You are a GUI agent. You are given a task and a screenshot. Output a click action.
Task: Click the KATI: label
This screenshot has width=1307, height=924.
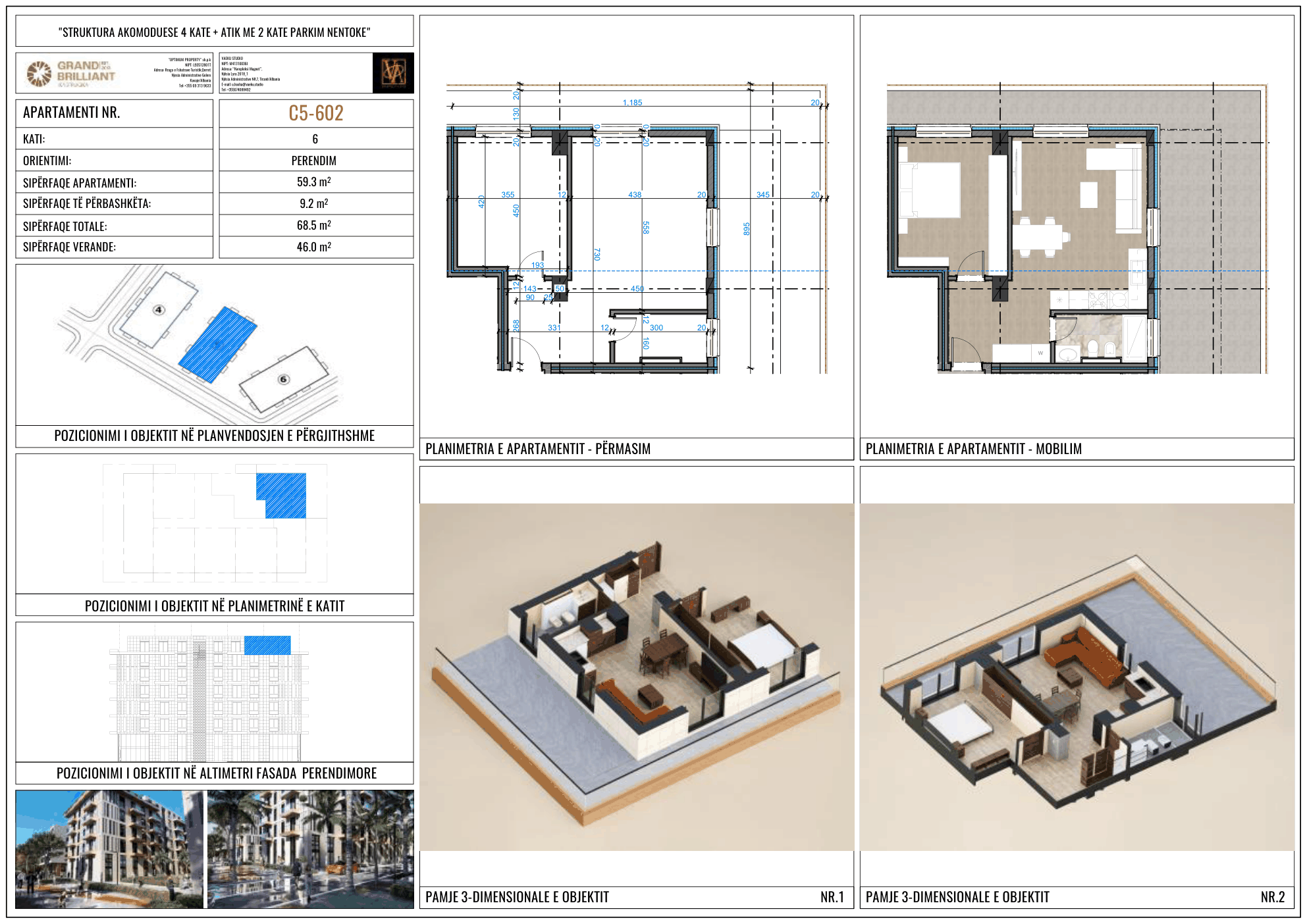tap(34, 139)
